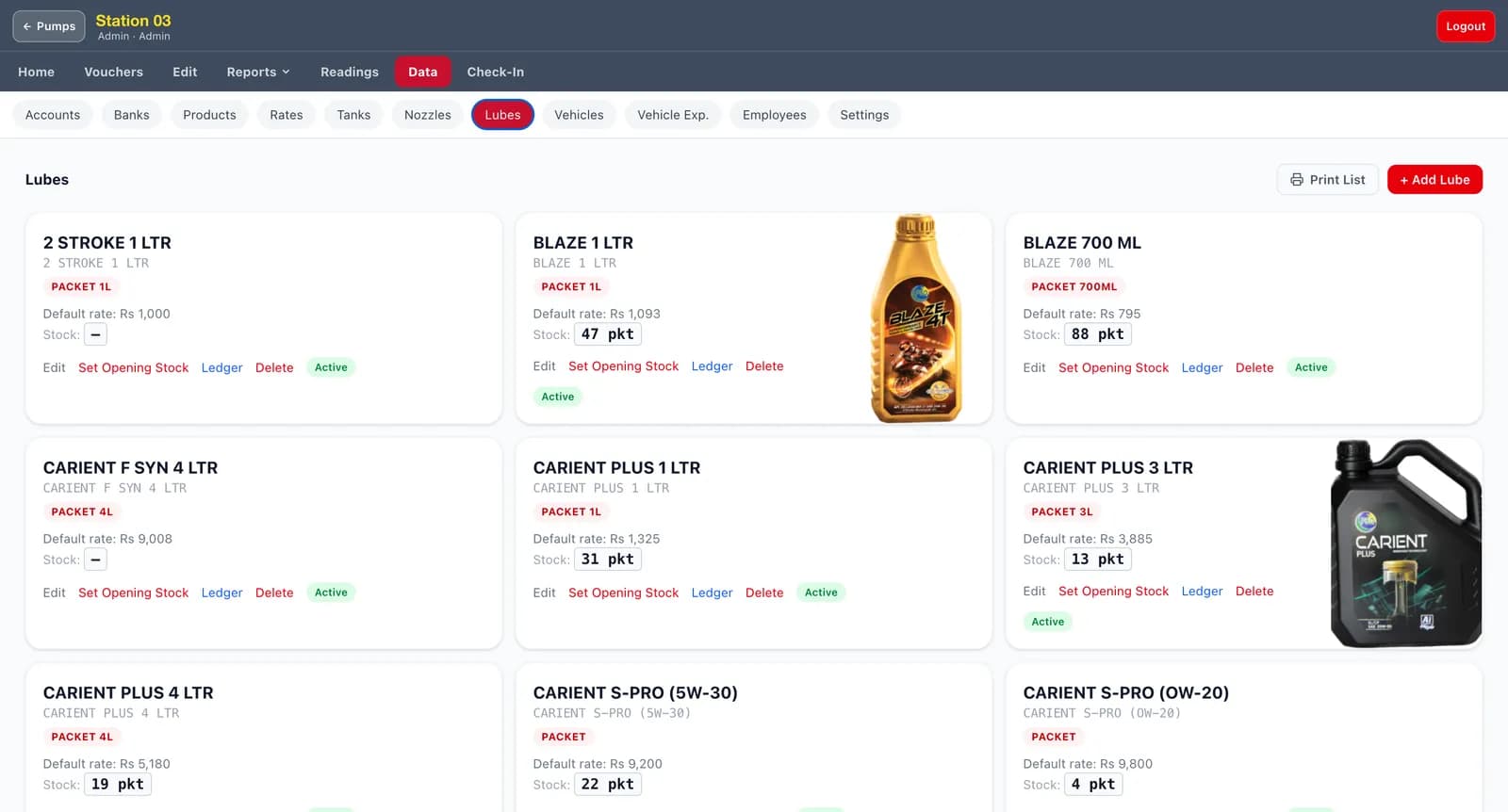Click the PACKET 700ML tag

click(1074, 286)
